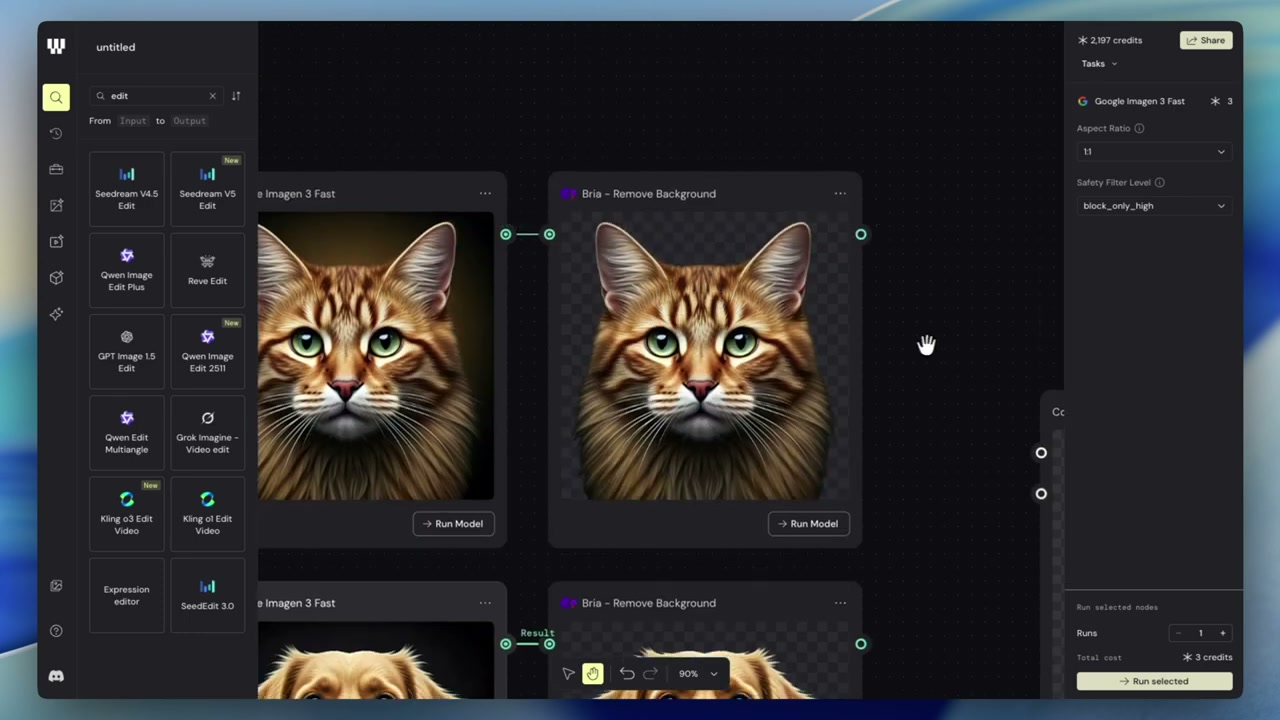
Task: Open the history clock icon
Action: point(56,133)
